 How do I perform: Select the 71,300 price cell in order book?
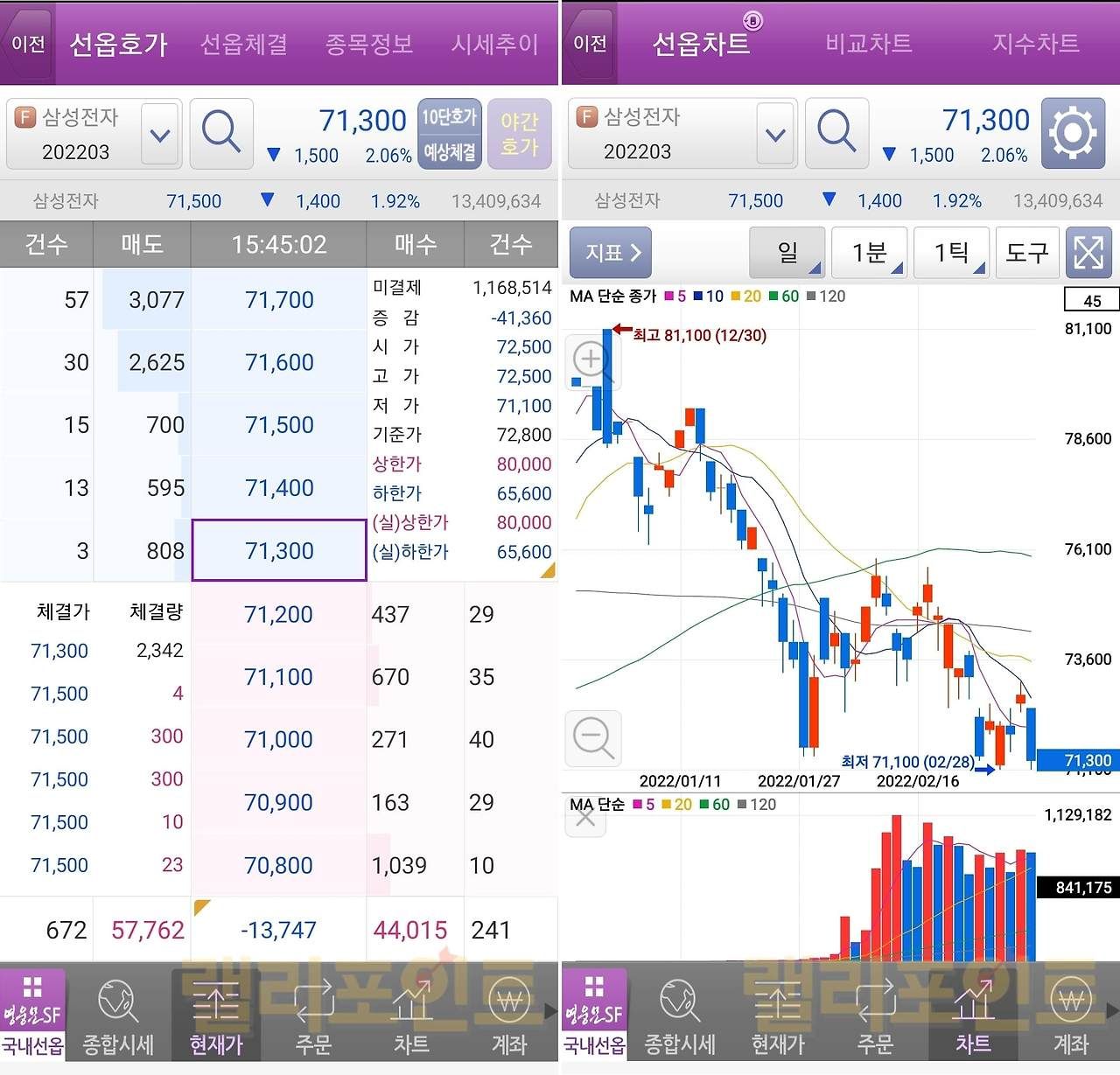(x=279, y=551)
